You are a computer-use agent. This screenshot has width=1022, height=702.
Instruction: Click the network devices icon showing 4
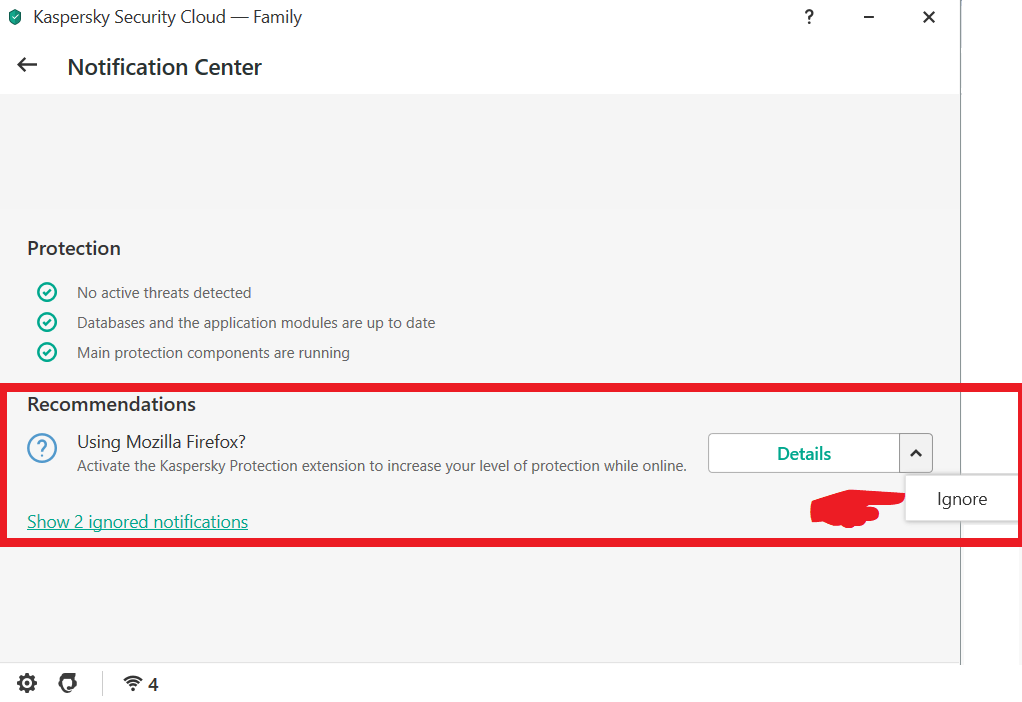click(x=140, y=684)
